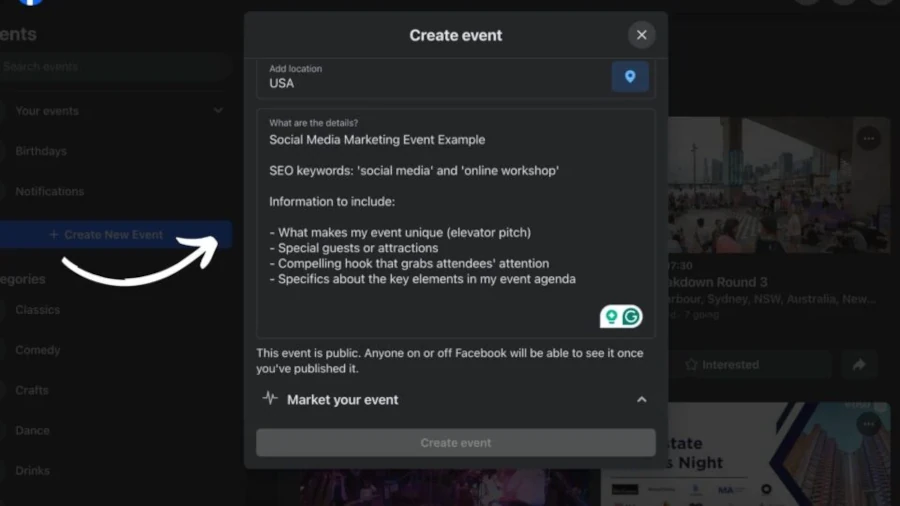Choose the Classics category
Screen dimensions: 900x506
(x=37, y=310)
